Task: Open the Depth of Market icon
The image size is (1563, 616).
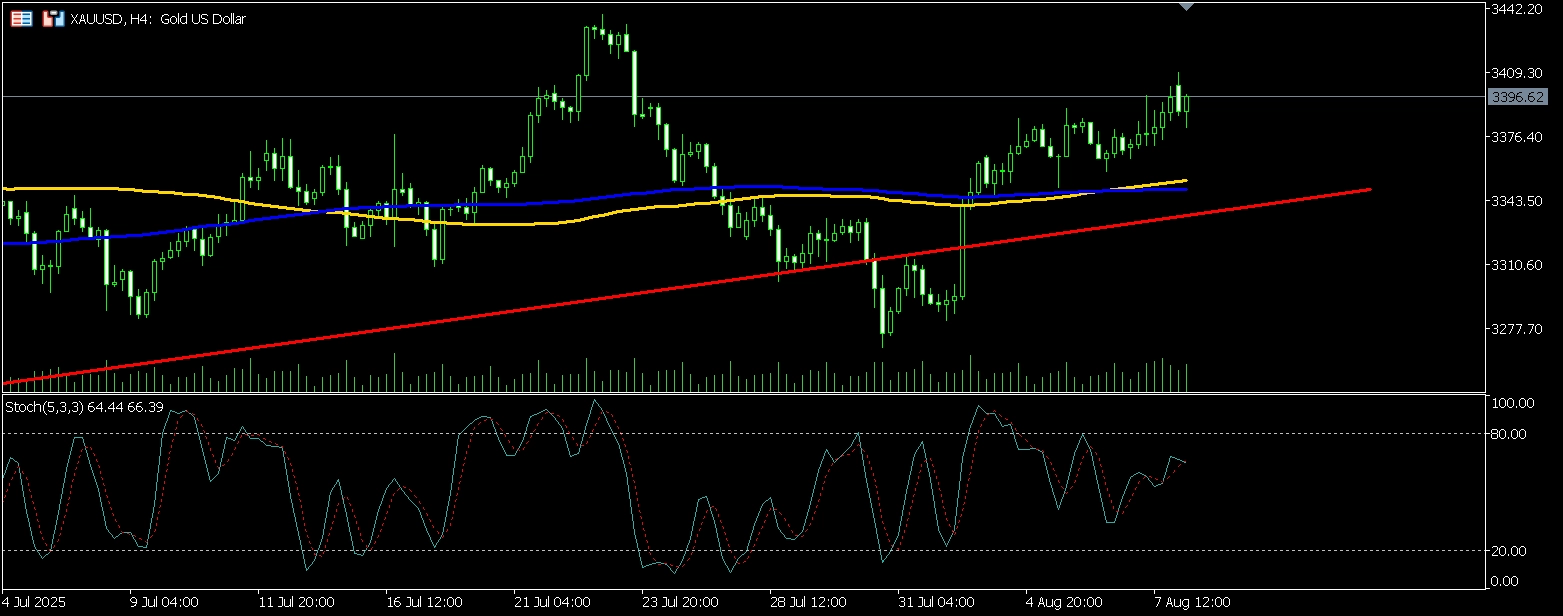Action: click(x=21, y=19)
